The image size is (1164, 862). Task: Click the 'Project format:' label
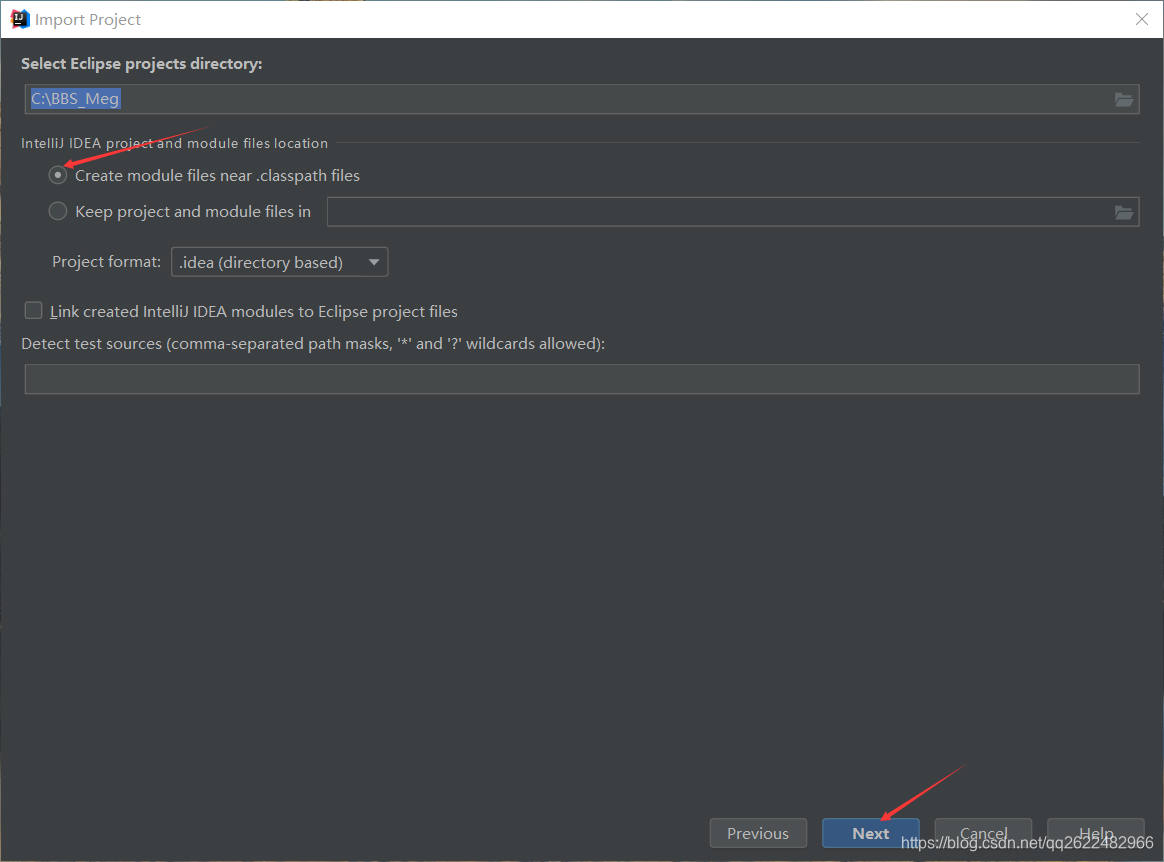coord(106,261)
